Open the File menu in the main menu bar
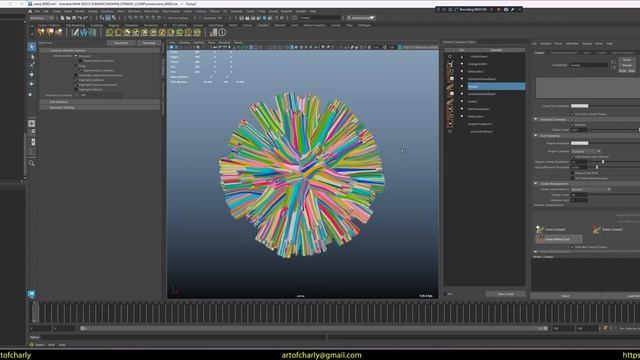The width and height of the screenshot is (640, 360). pyautogui.click(x=37, y=11)
